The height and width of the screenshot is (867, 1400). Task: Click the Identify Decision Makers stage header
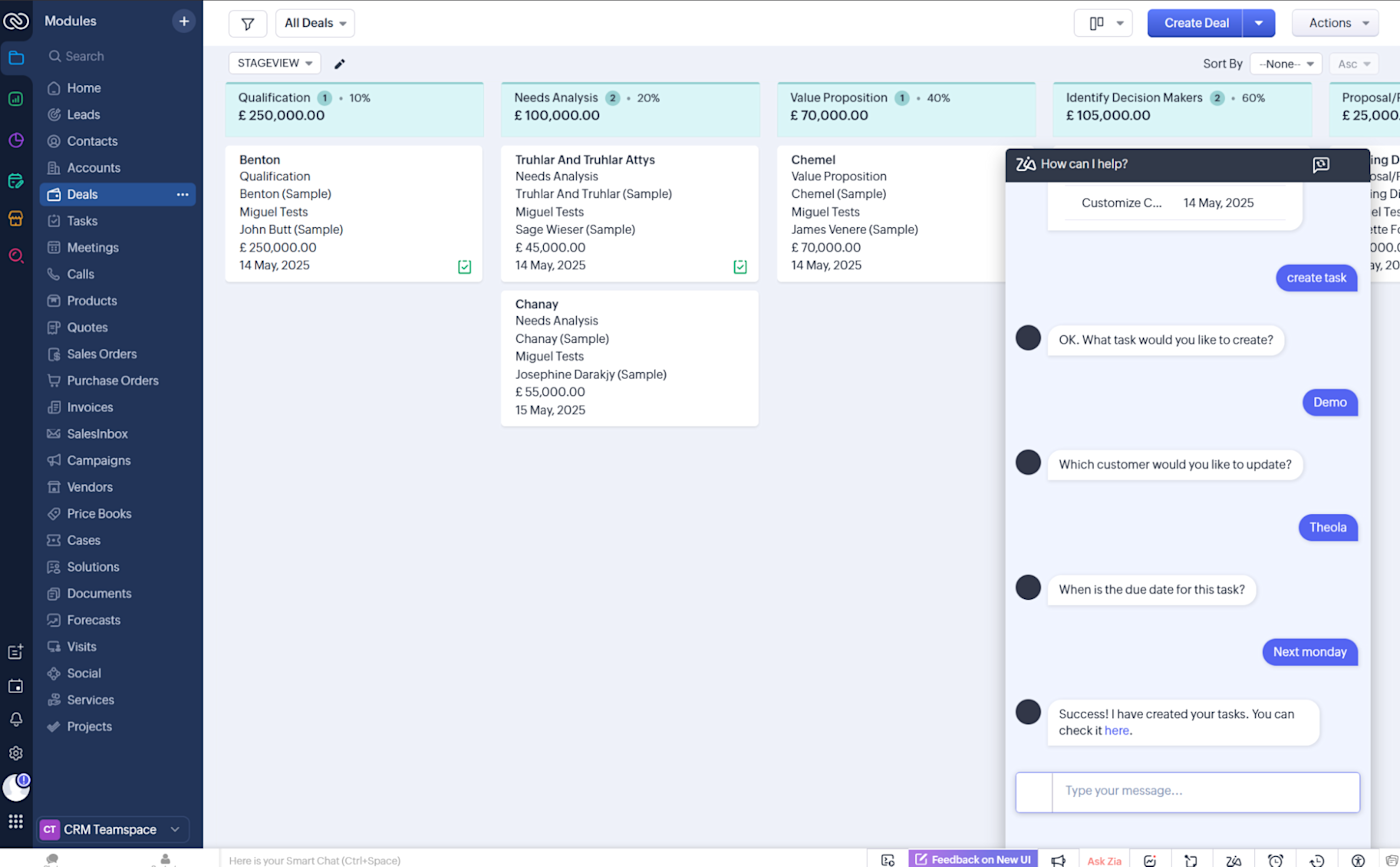pos(1181,109)
